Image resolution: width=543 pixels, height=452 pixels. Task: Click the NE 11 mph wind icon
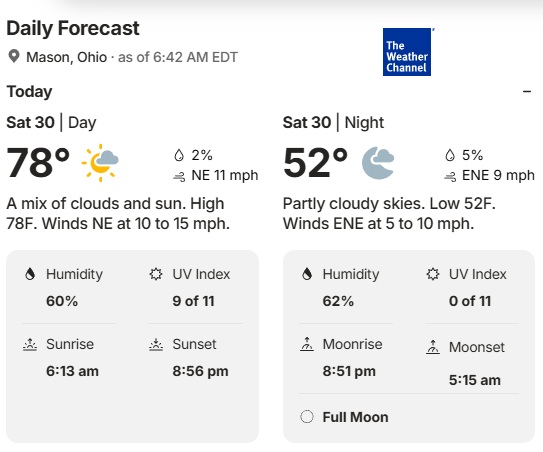[x=179, y=177]
